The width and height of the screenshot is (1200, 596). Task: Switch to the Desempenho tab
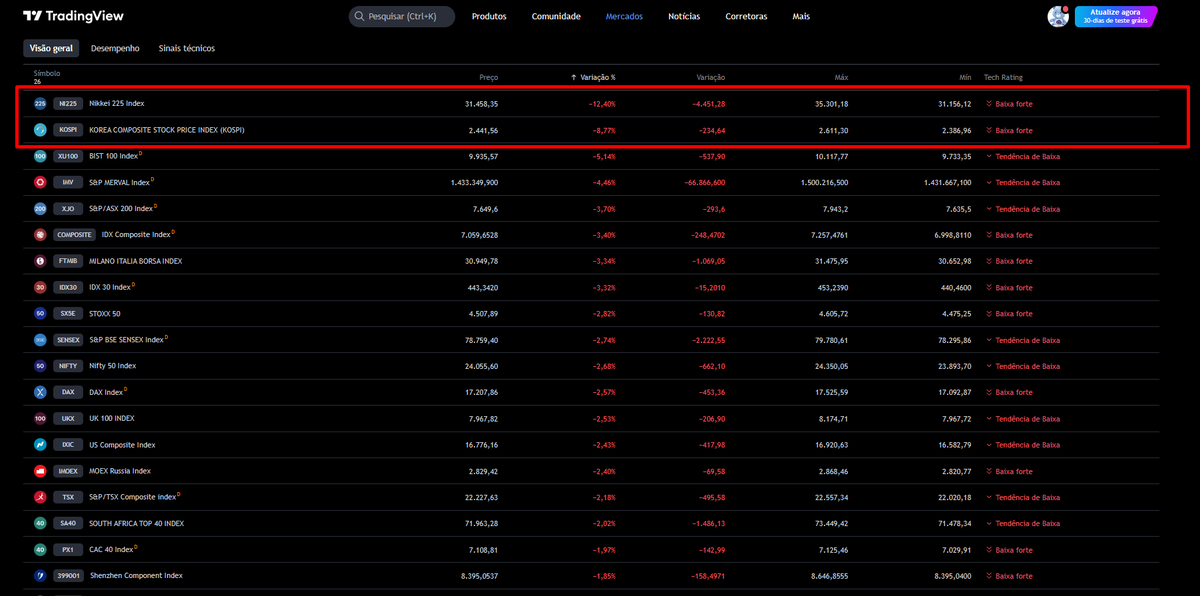[x=115, y=48]
